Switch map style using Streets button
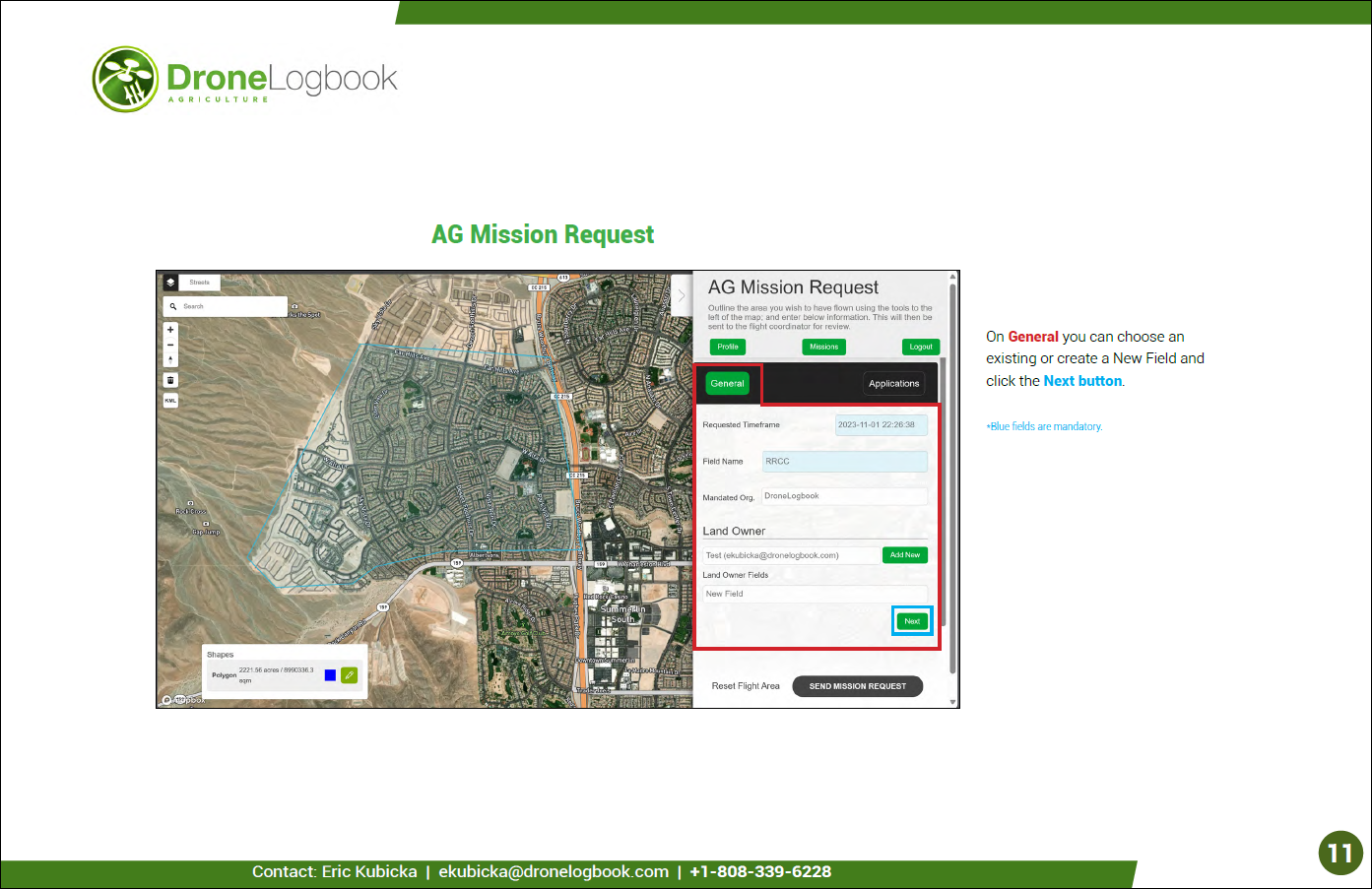Viewport: 1372px width, 889px height. pyautogui.click(x=200, y=283)
